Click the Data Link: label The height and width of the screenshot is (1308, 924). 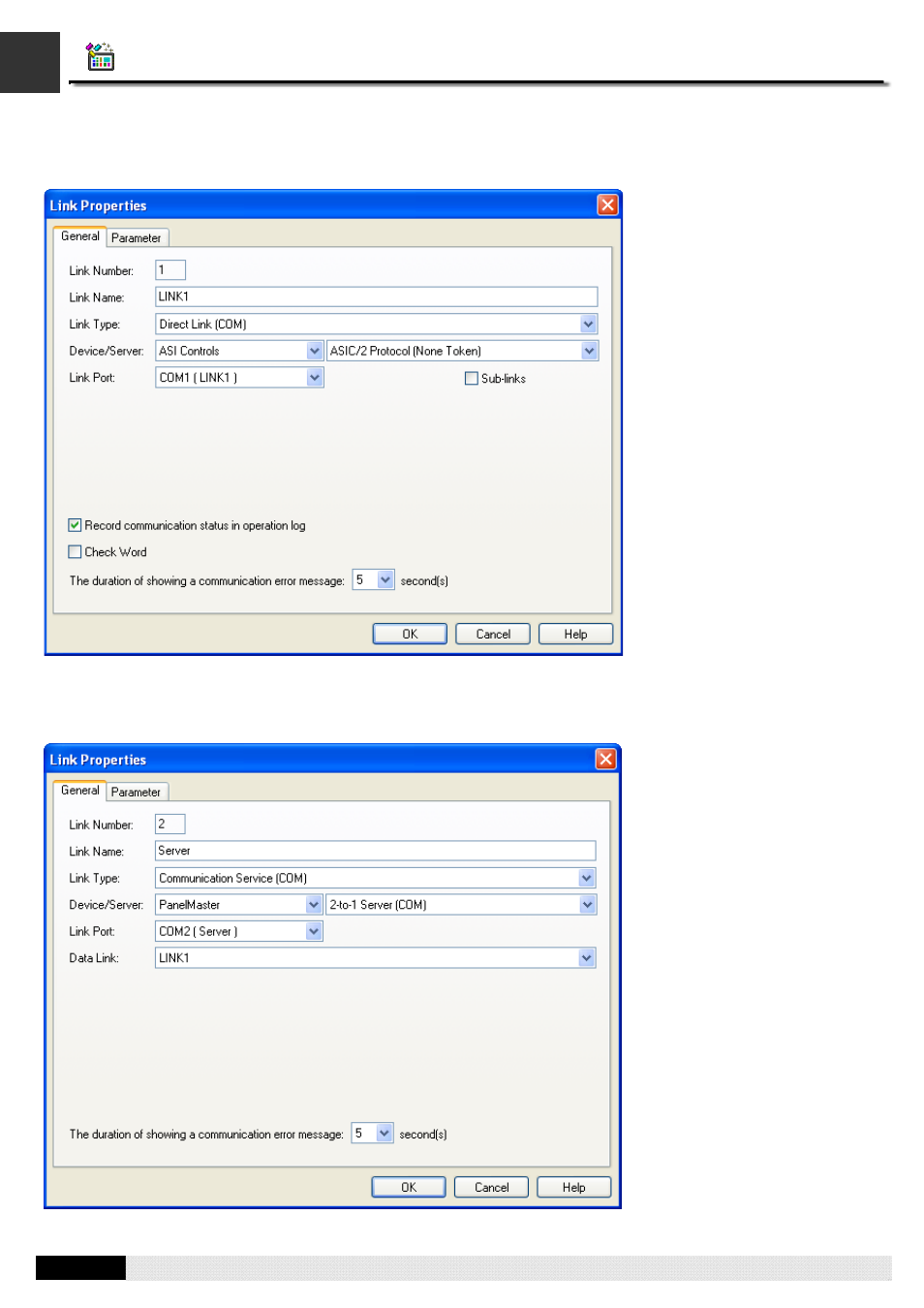click(94, 958)
